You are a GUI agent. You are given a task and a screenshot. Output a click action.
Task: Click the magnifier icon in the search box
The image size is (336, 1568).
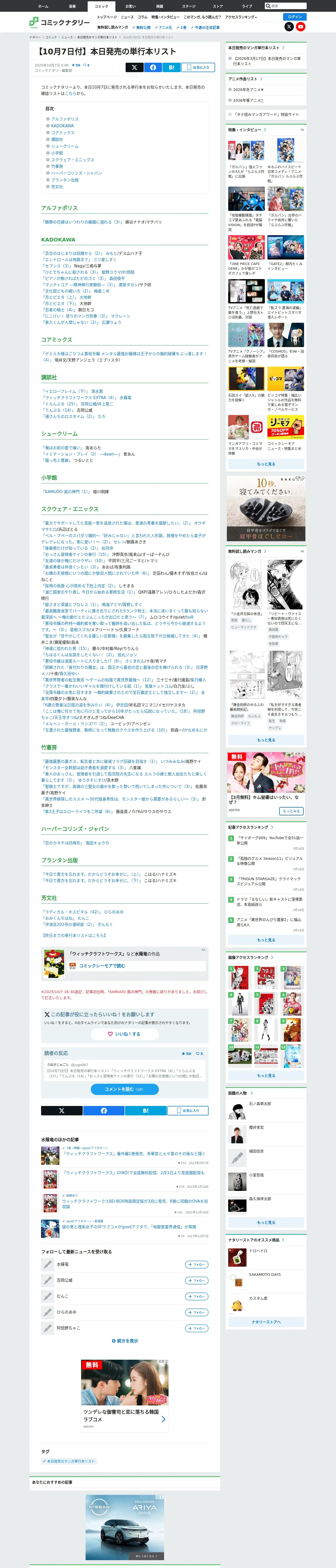pos(268,5)
